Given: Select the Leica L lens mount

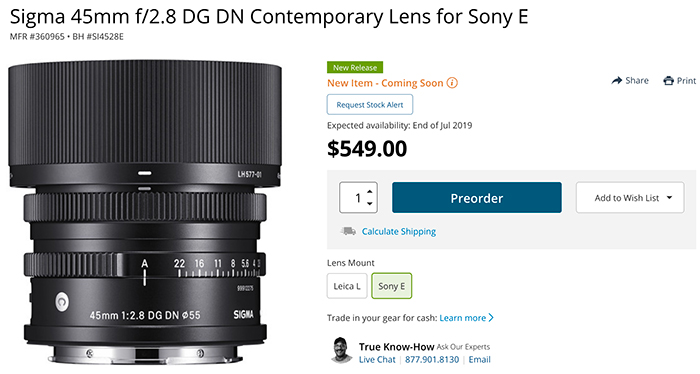Looking at the screenshot, I should point(347,286).
